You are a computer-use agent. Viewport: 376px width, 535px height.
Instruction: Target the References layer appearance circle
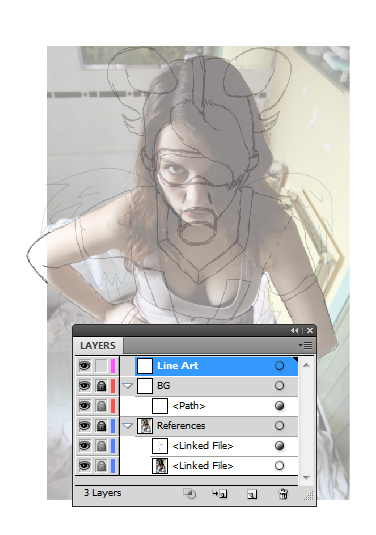click(x=279, y=426)
